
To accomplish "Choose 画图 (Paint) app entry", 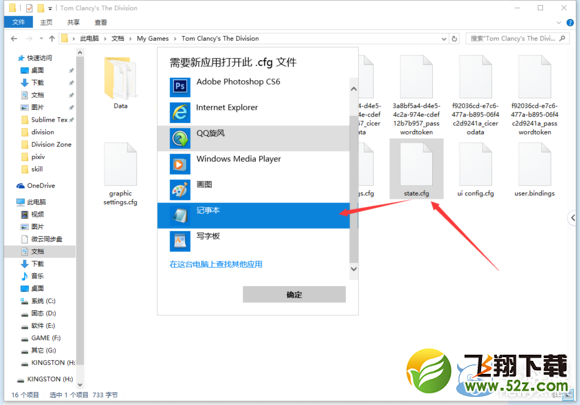I will point(253,189).
